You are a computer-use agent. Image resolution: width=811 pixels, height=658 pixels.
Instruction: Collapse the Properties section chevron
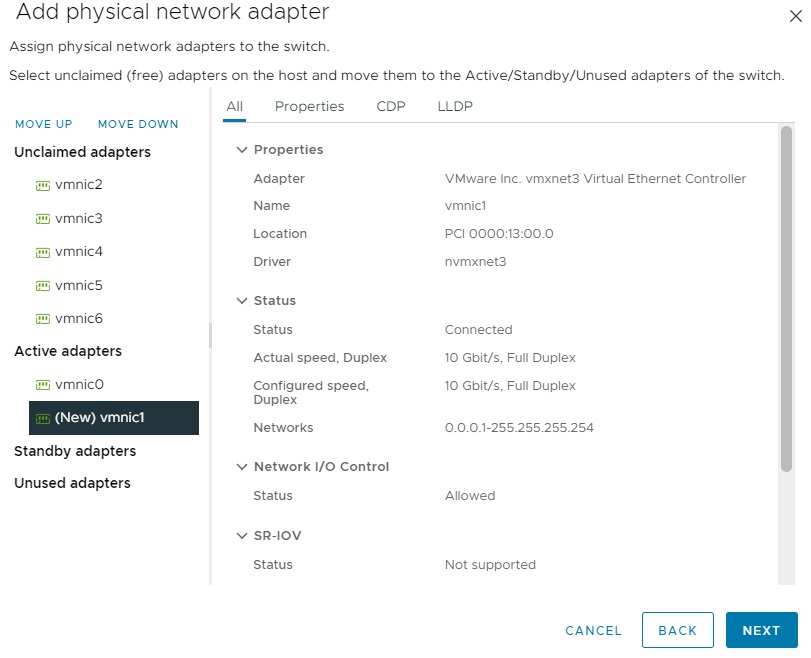(x=241, y=150)
